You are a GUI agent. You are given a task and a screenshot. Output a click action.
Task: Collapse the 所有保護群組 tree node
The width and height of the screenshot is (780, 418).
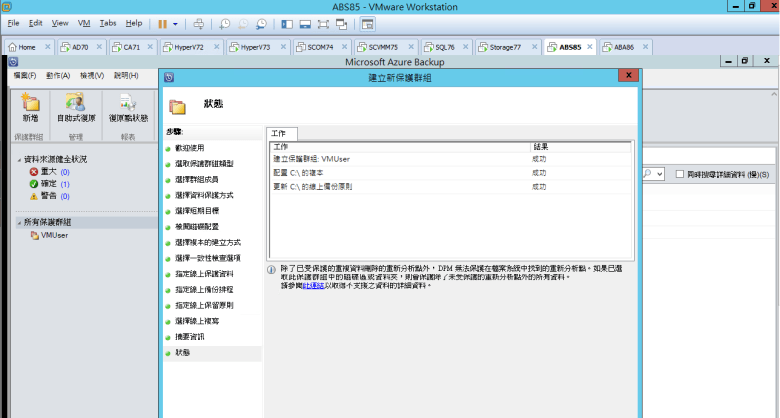coord(19,222)
